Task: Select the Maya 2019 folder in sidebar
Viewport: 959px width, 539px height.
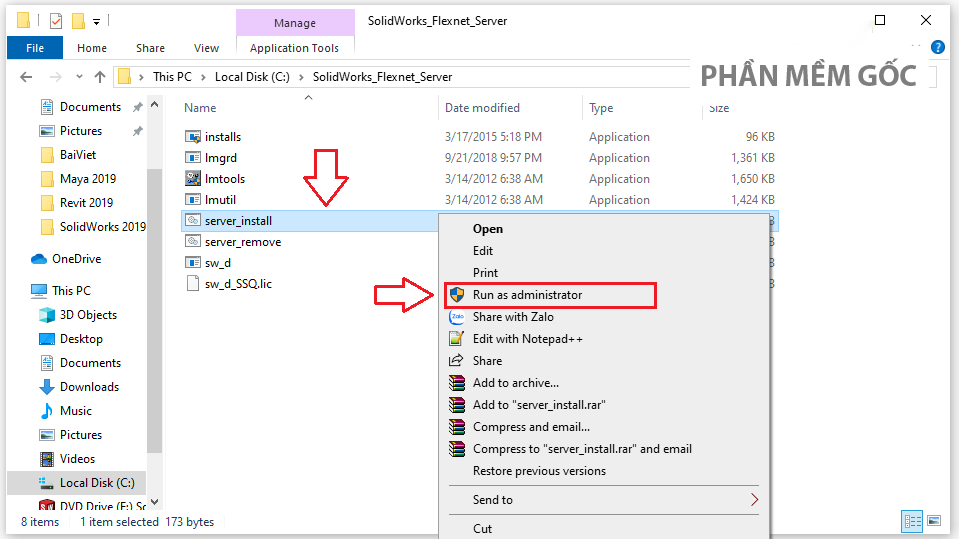Action: [x=87, y=179]
